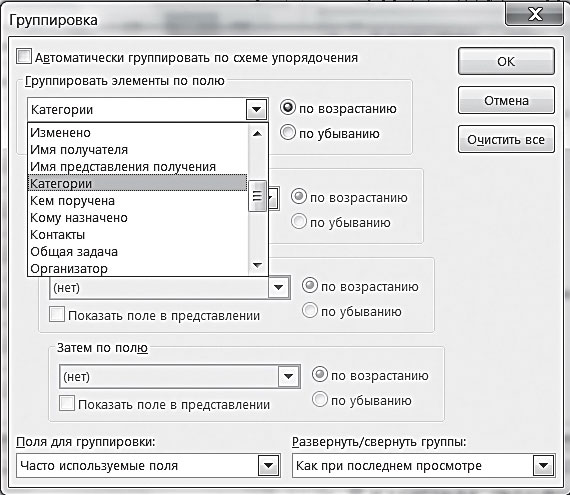This screenshot has height=495, width=570.
Task: Open the last Затем по полю (нет) dropdown
Action: coord(289,377)
